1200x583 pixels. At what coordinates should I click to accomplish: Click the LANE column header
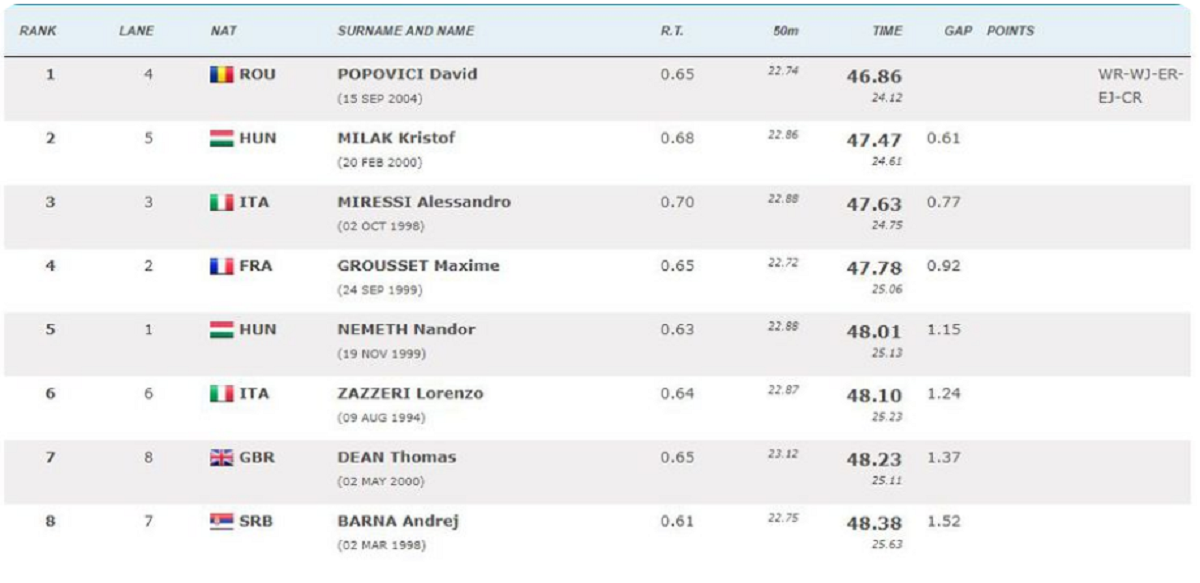pyautogui.click(x=136, y=31)
